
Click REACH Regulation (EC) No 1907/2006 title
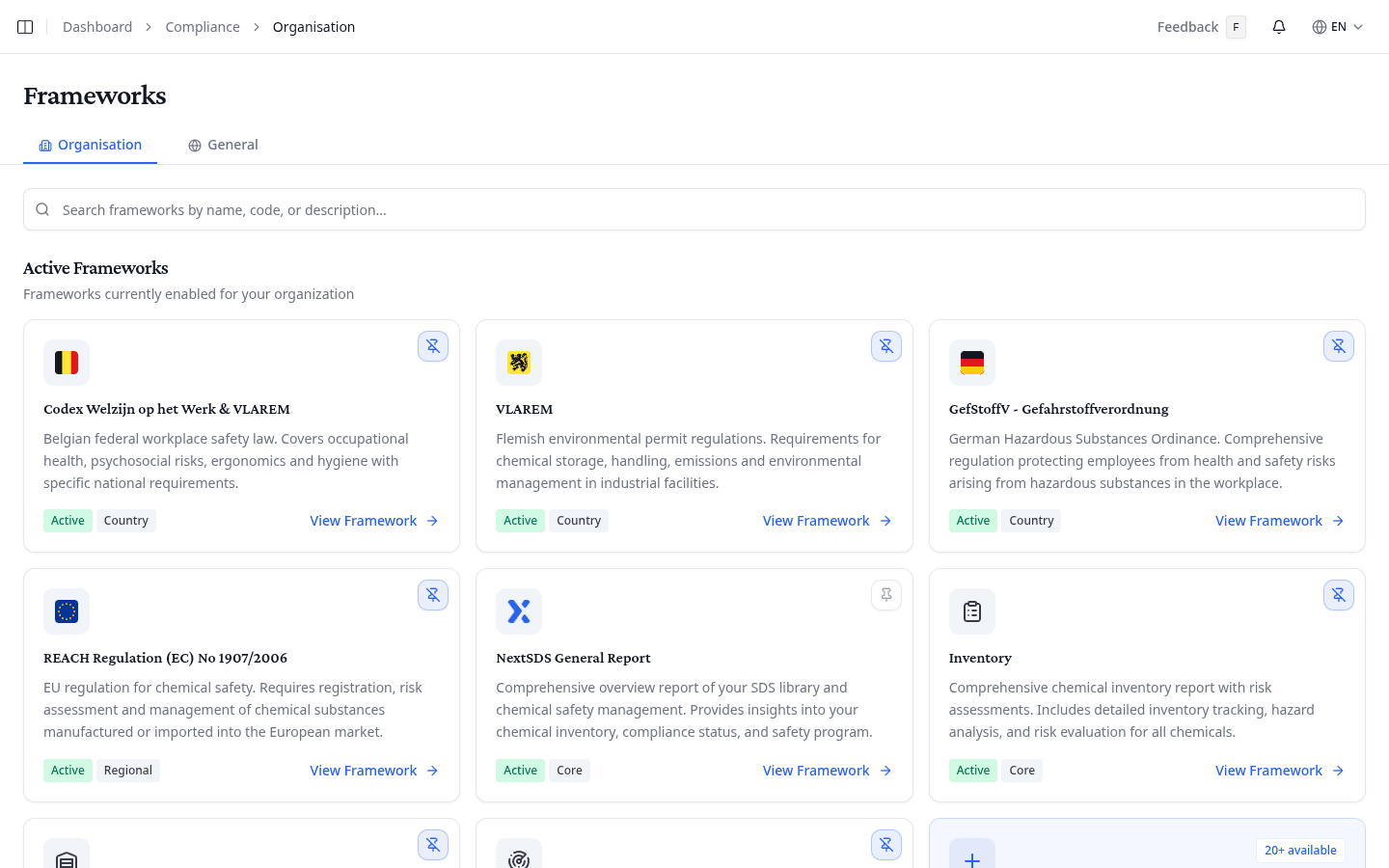tap(165, 658)
